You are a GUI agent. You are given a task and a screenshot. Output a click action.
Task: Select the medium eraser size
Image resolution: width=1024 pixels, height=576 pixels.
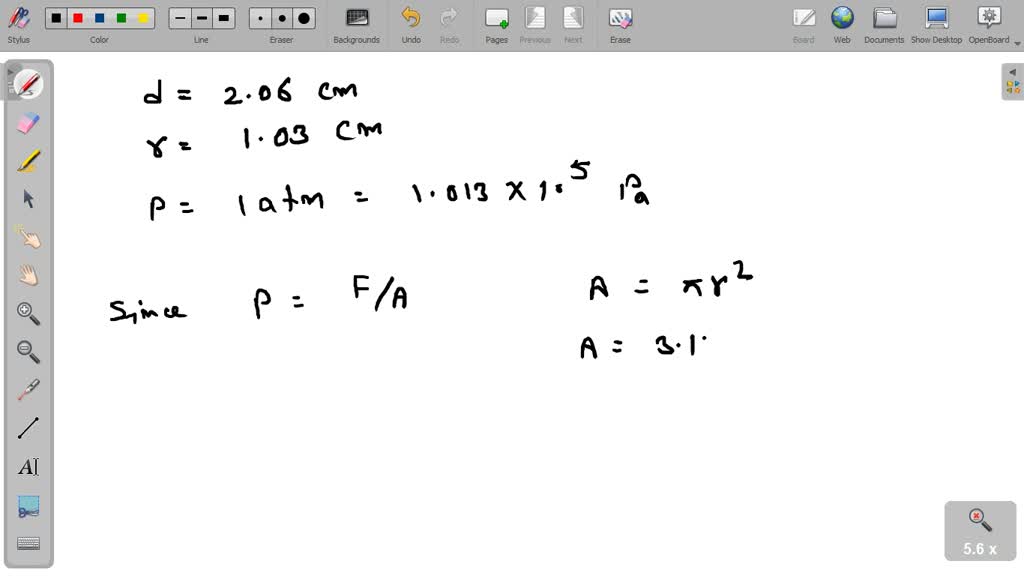tap(282, 18)
